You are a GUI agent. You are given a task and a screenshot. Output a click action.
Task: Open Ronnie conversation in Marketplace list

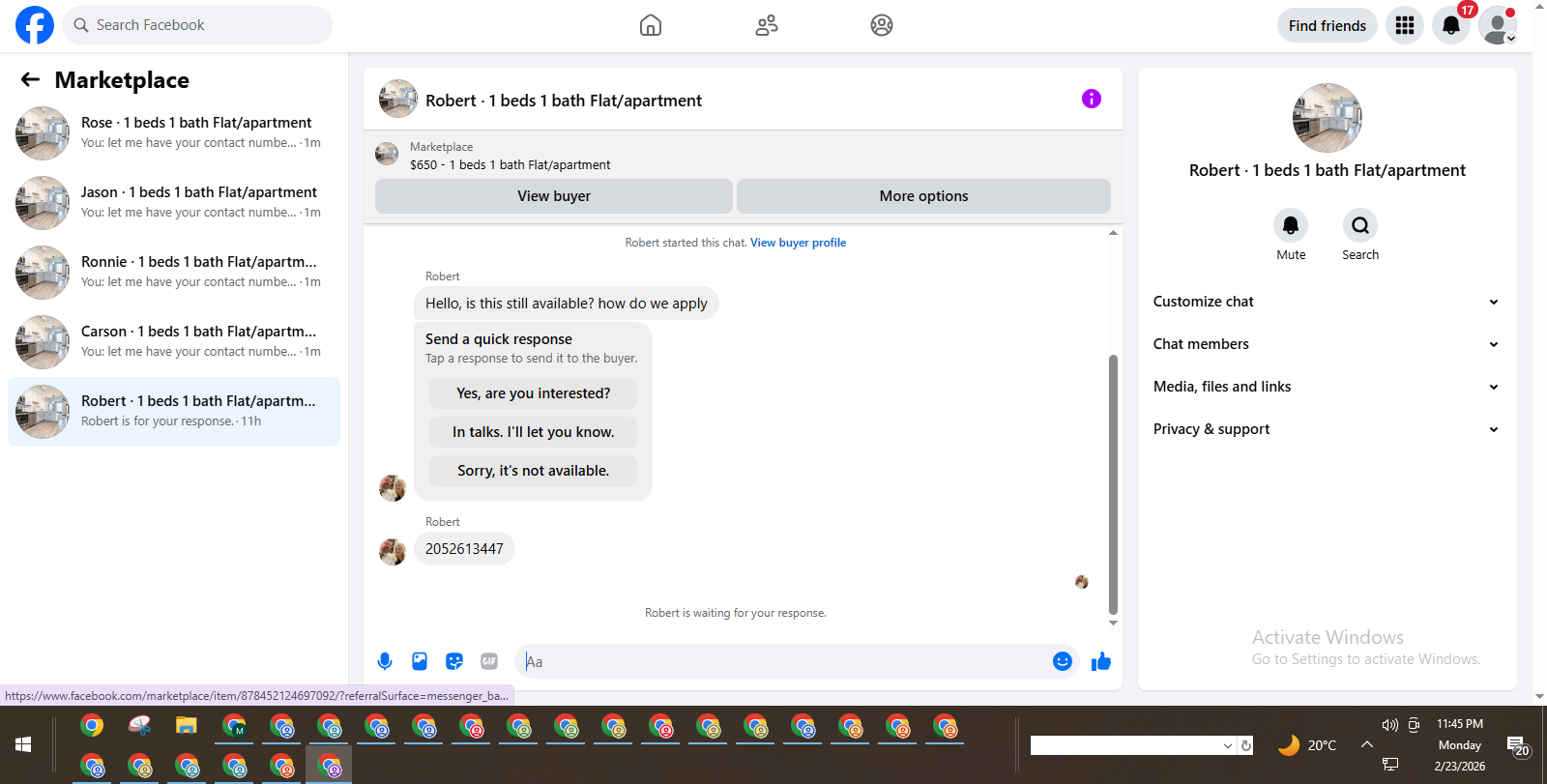(174, 273)
